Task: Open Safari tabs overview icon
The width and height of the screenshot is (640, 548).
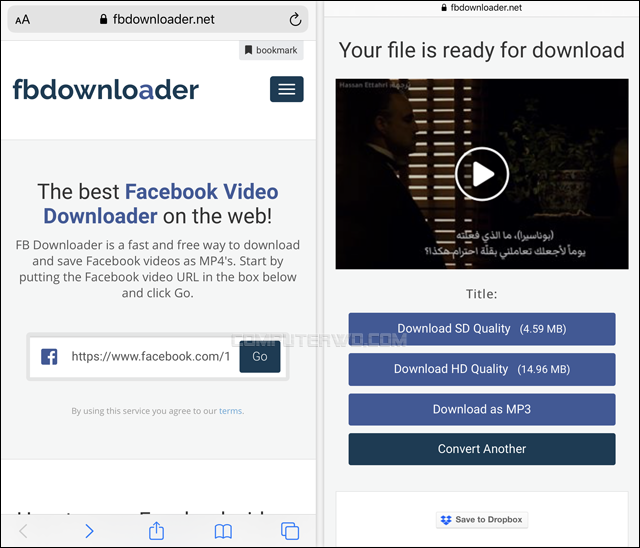Action: tap(290, 531)
